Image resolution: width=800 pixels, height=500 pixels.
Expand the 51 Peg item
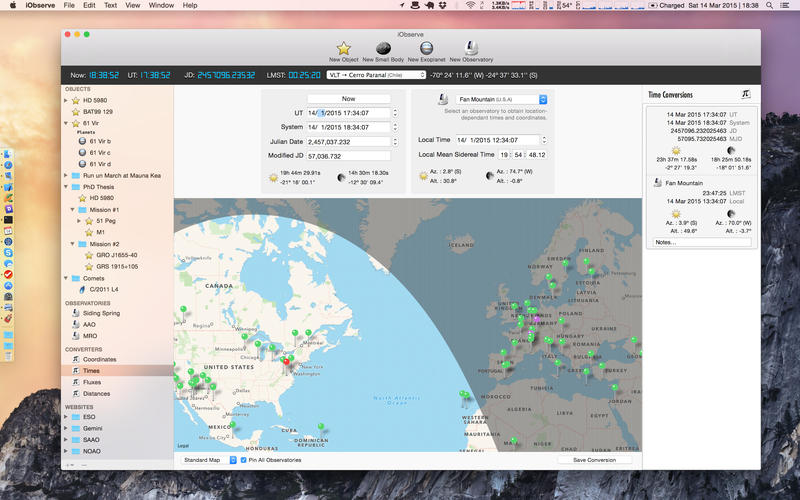(79, 221)
